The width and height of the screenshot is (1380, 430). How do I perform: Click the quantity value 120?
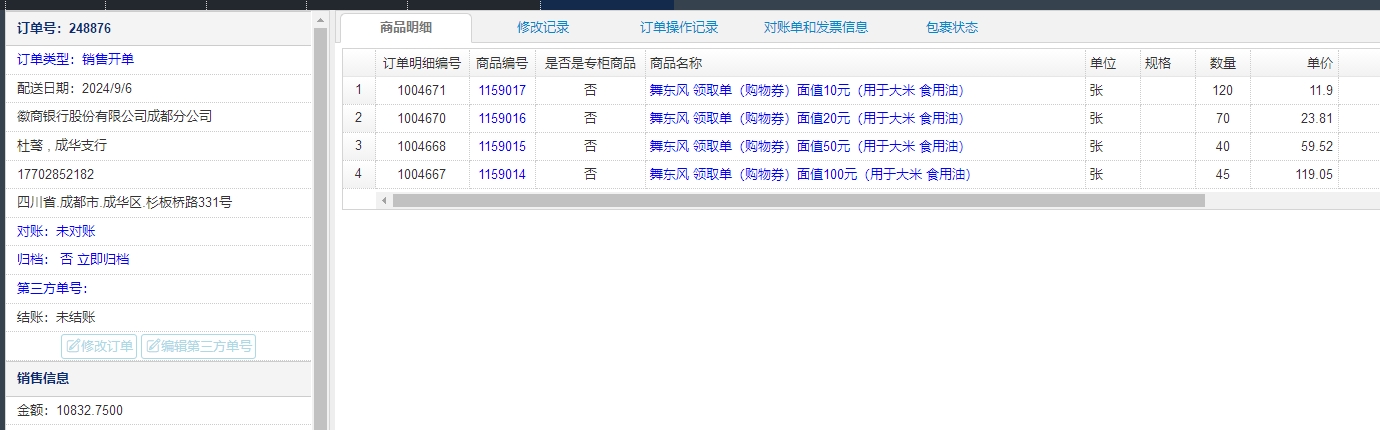pos(1222,90)
